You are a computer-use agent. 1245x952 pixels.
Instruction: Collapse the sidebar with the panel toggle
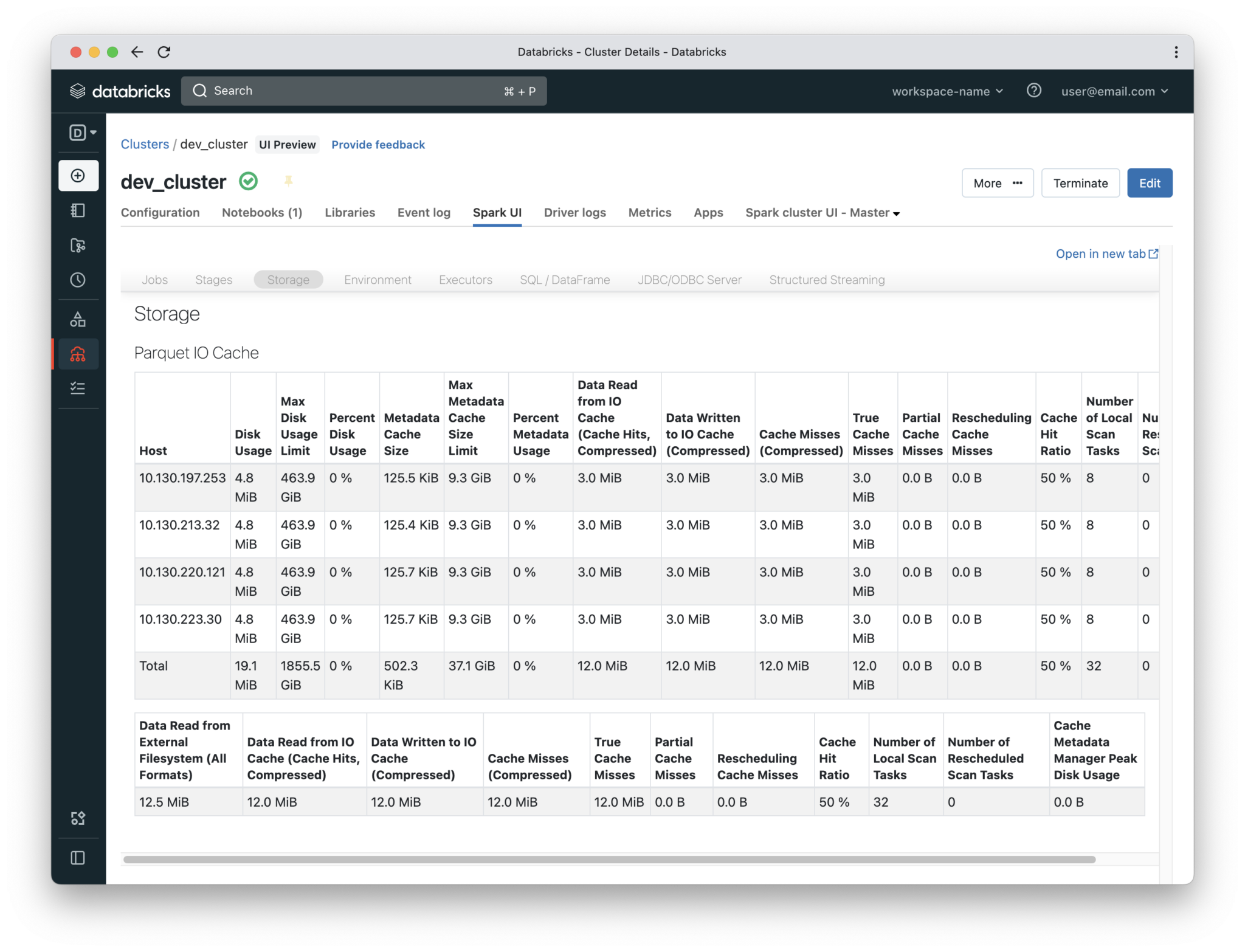pyautogui.click(x=78, y=858)
